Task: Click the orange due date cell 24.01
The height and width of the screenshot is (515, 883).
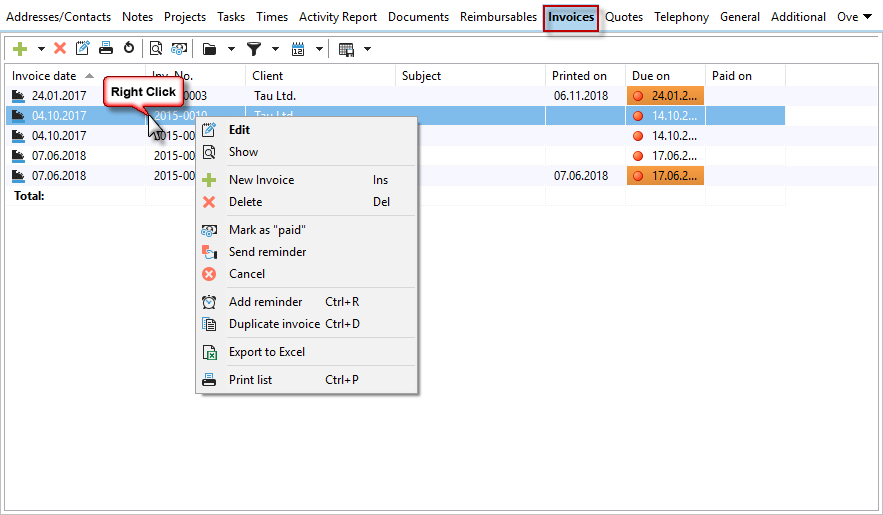Action: [665, 96]
